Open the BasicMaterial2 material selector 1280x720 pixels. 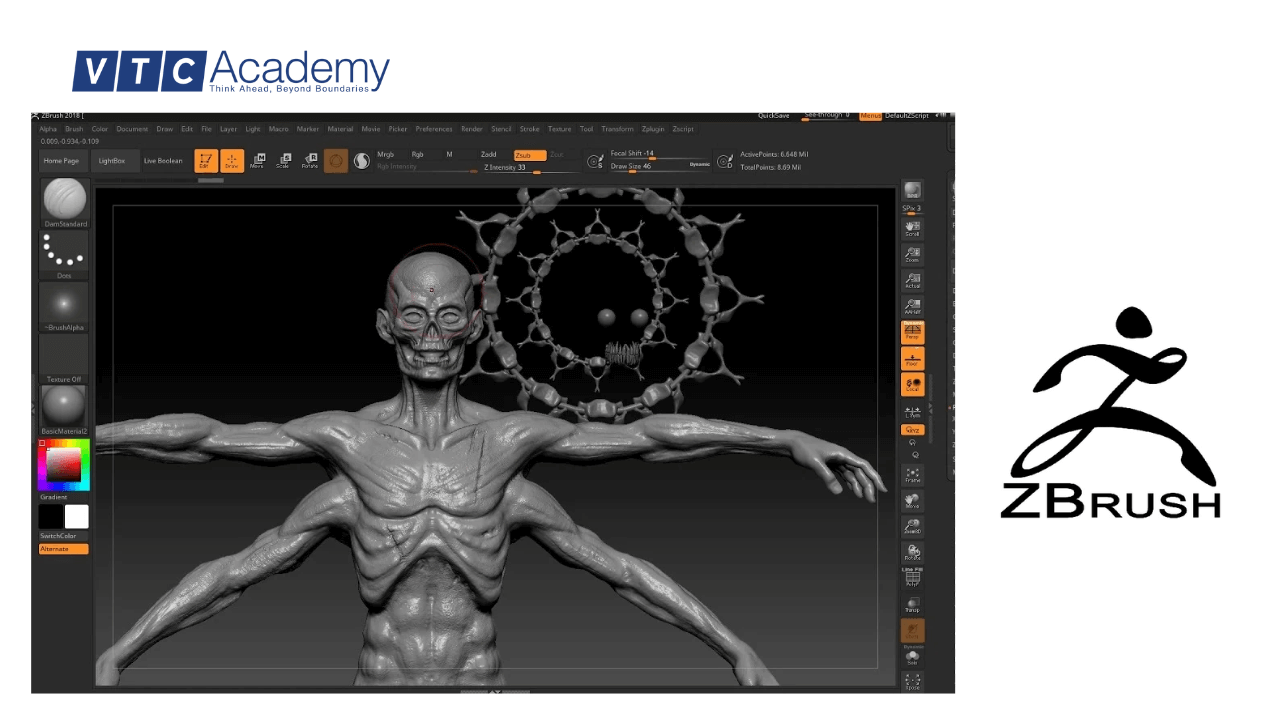click(x=65, y=411)
